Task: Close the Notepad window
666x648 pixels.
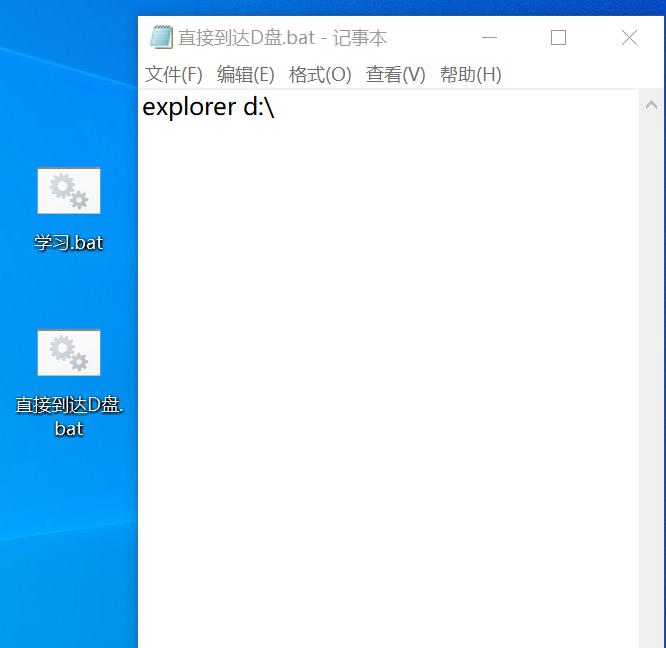Action: point(629,37)
